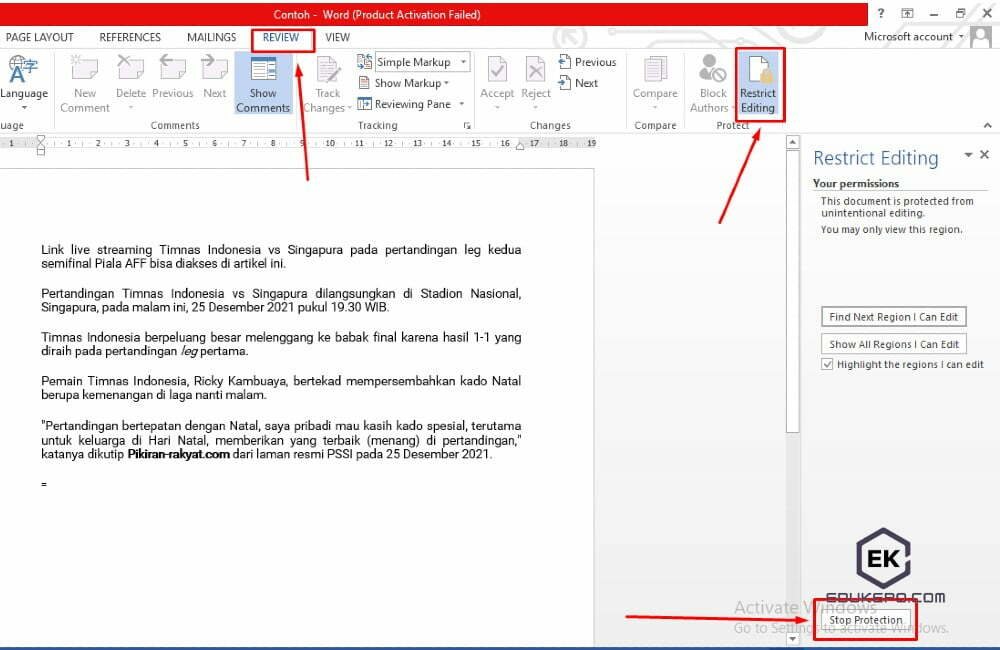Image resolution: width=1000 pixels, height=650 pixels.
Task: Click Show All Regions I Can Edit
Action: (x=893, y=344)
